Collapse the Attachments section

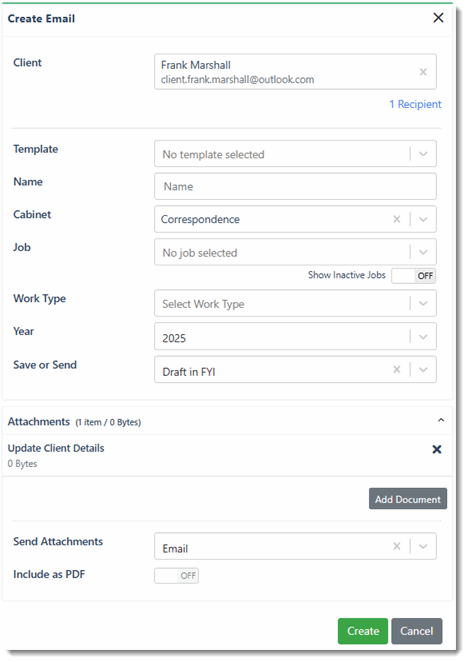441,420
